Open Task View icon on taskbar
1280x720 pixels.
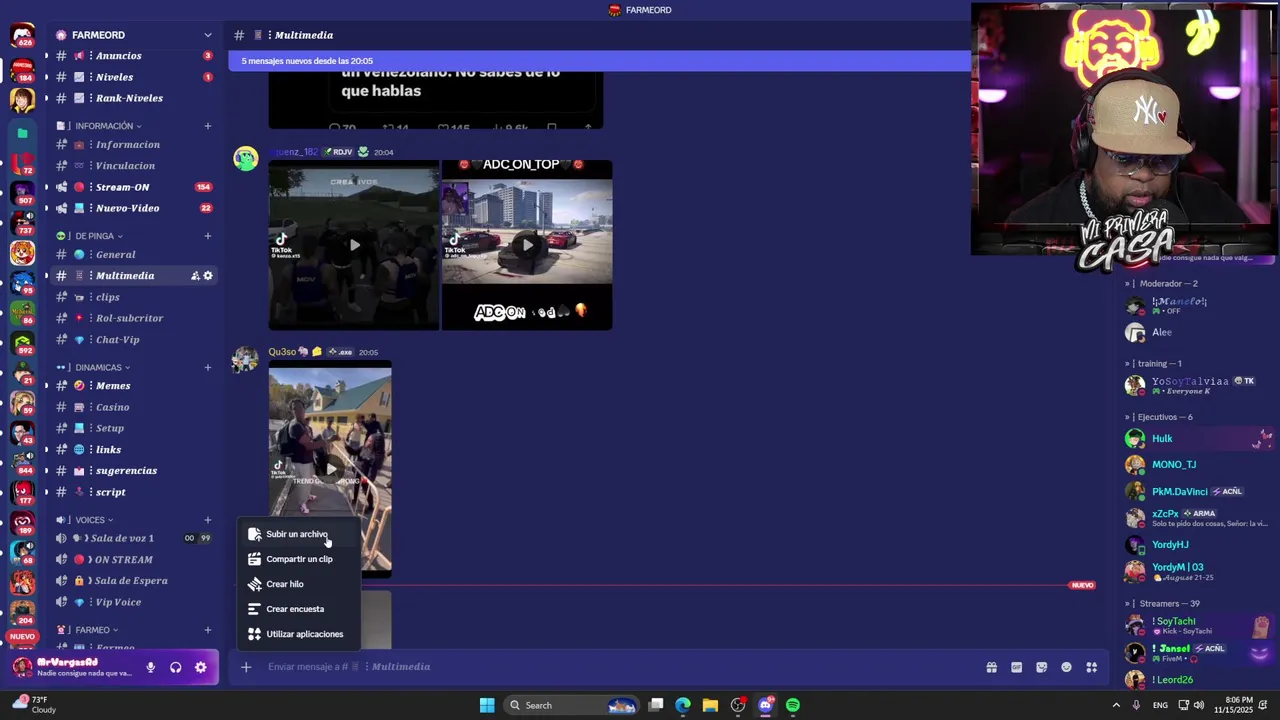click(656, 705)
